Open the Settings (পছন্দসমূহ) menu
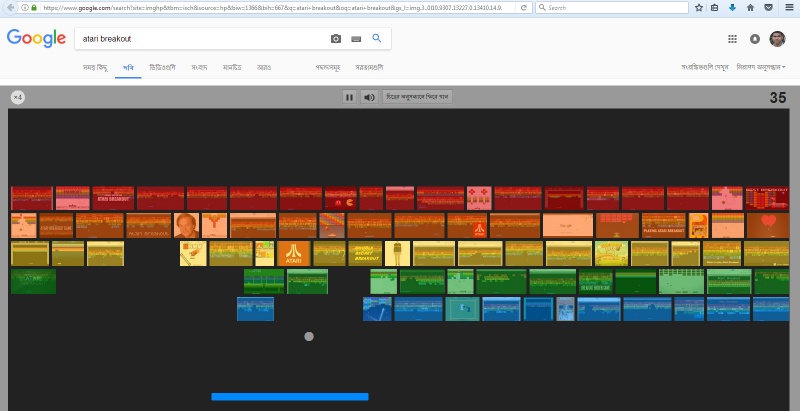The width and height of the screenshot is (800, 411). (x=328, y=67)
